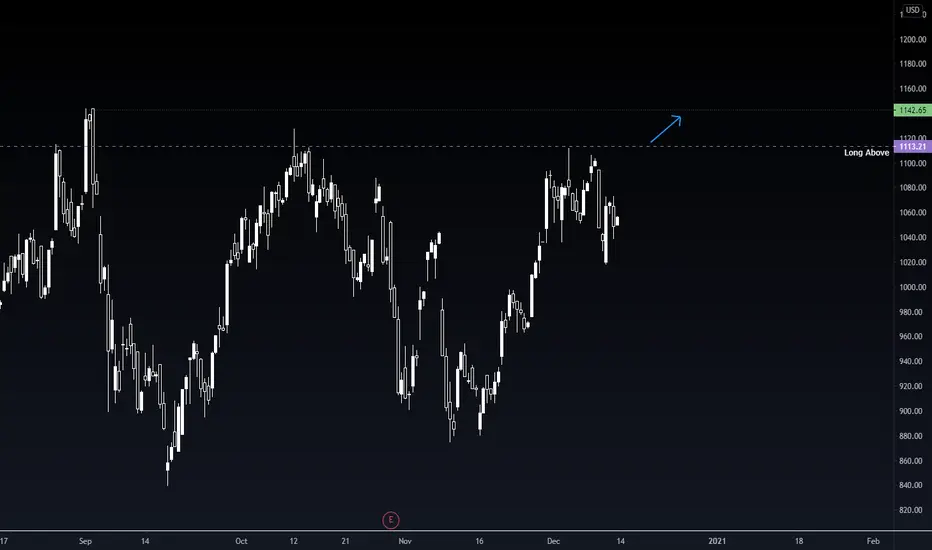932x550 pixels.
Task: Click the 16 date label on the time axis
Action: pos(479,541)
